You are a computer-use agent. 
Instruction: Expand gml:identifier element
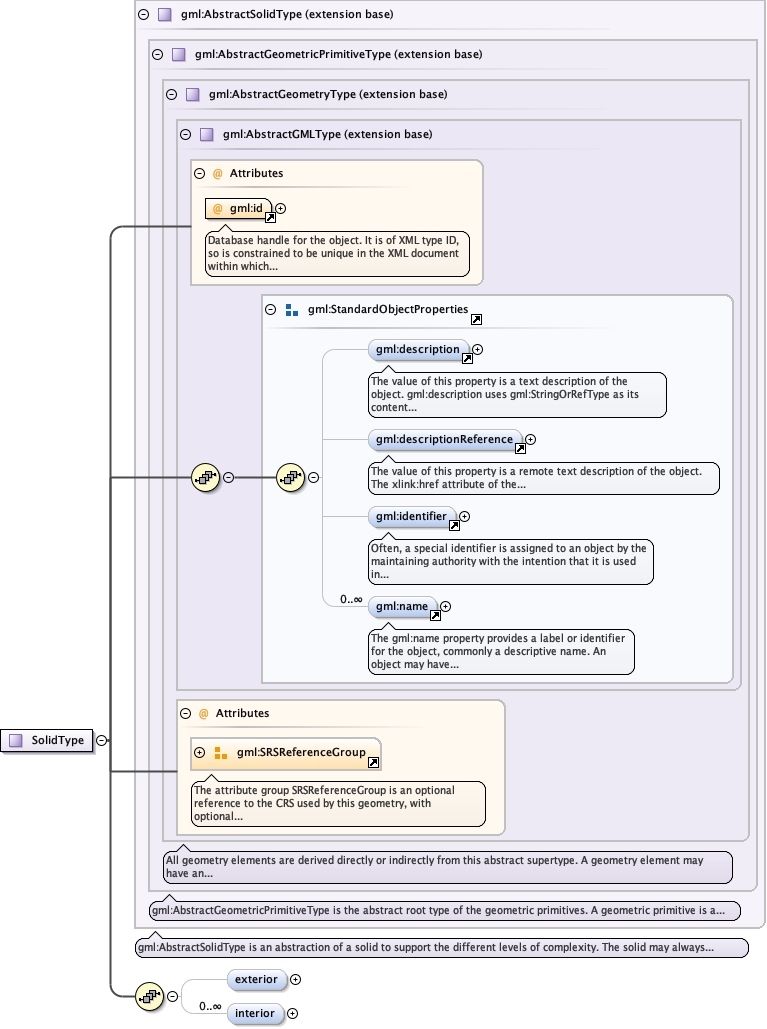pyautogui.click(x=465, y=516)
